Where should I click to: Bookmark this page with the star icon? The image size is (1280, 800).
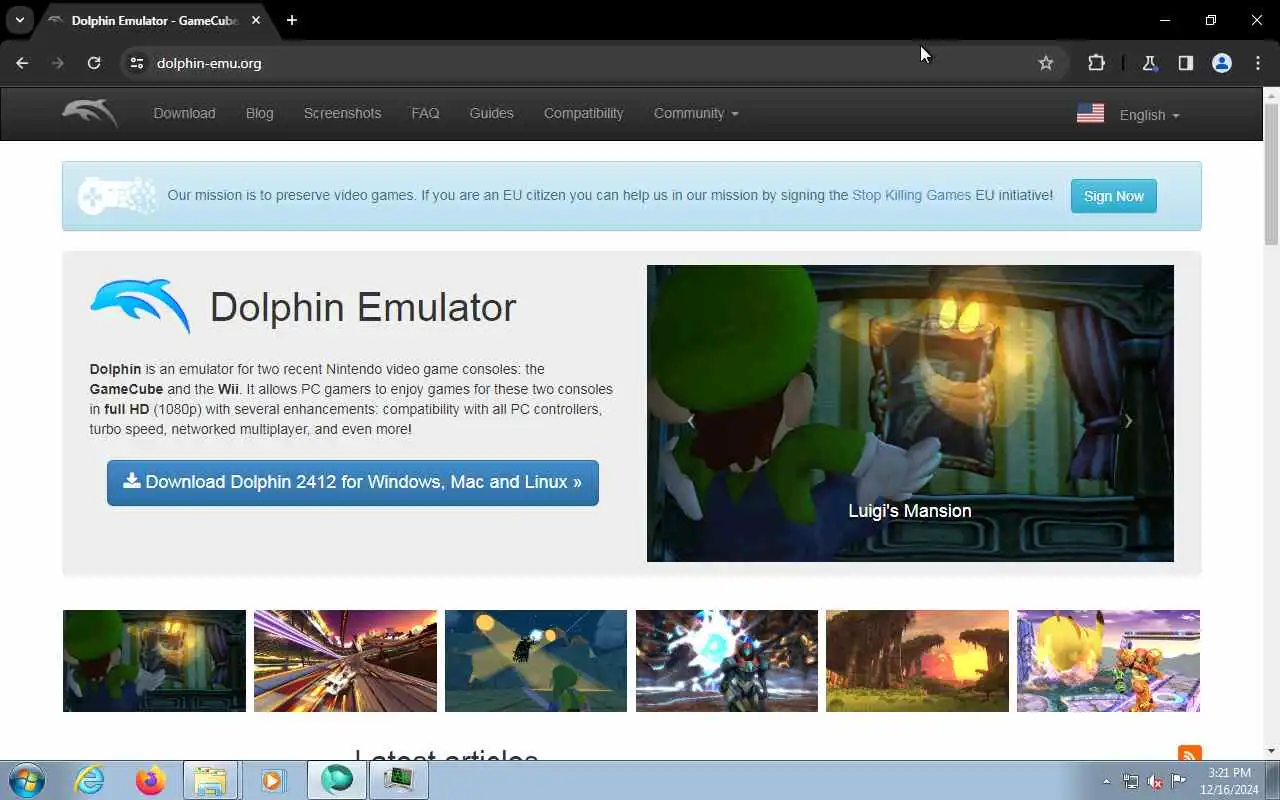tap(1046, 63)
